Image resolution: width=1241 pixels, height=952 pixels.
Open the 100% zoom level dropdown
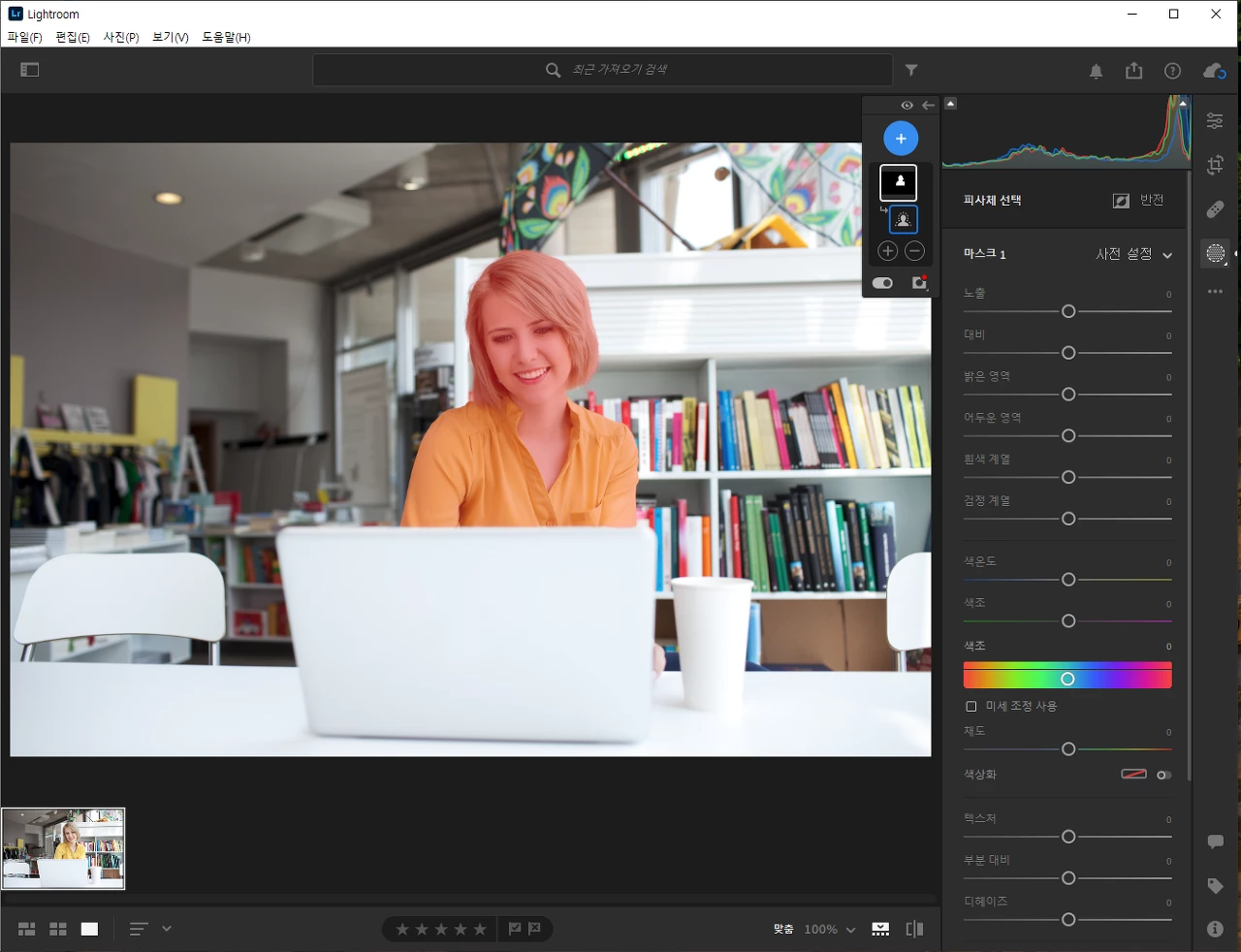click(x=830, y=929)
